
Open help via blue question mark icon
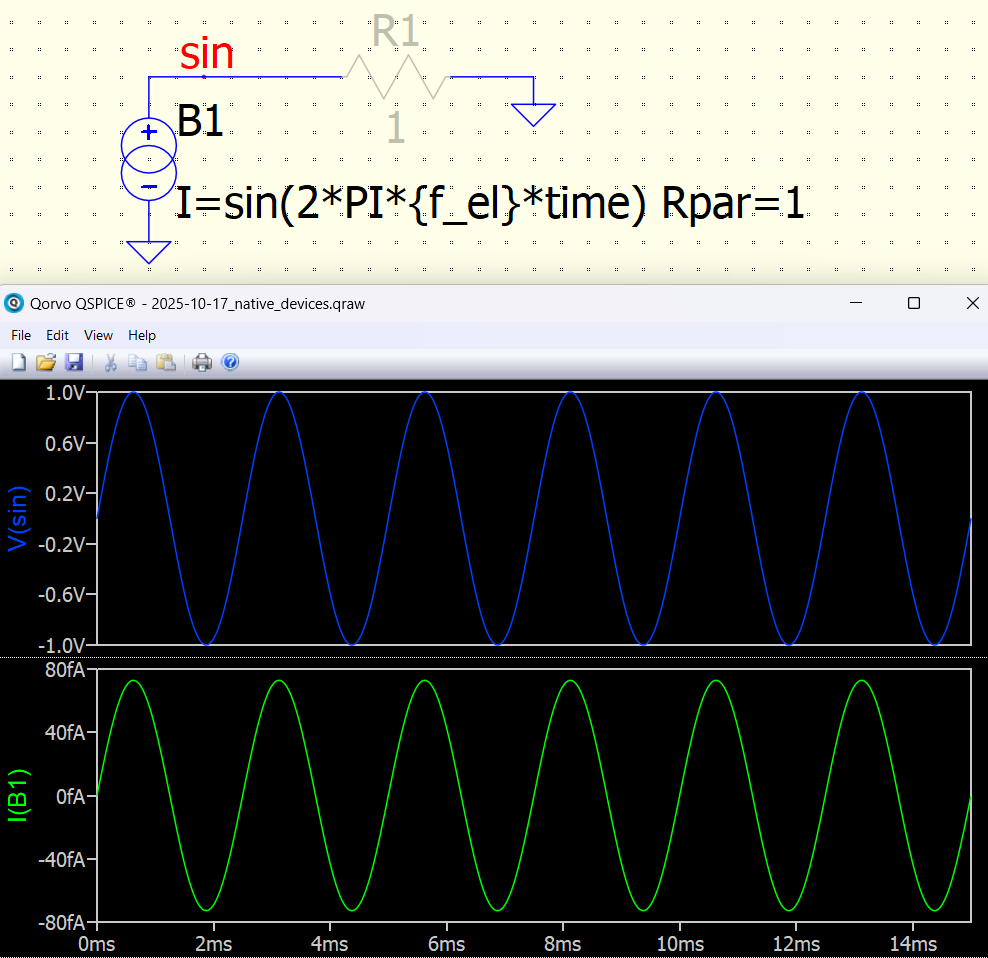[x=230, y=363]
